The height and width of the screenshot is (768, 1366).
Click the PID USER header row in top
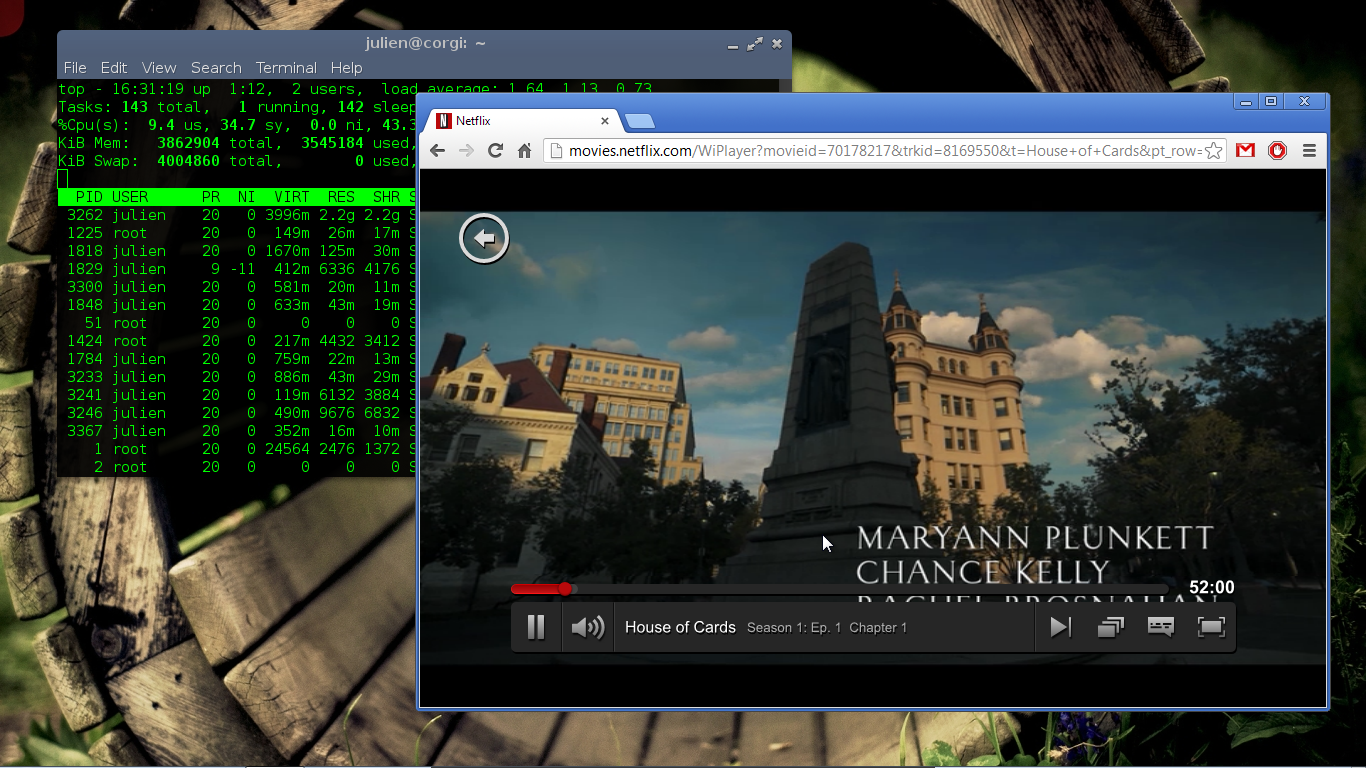tap(237, 197)
